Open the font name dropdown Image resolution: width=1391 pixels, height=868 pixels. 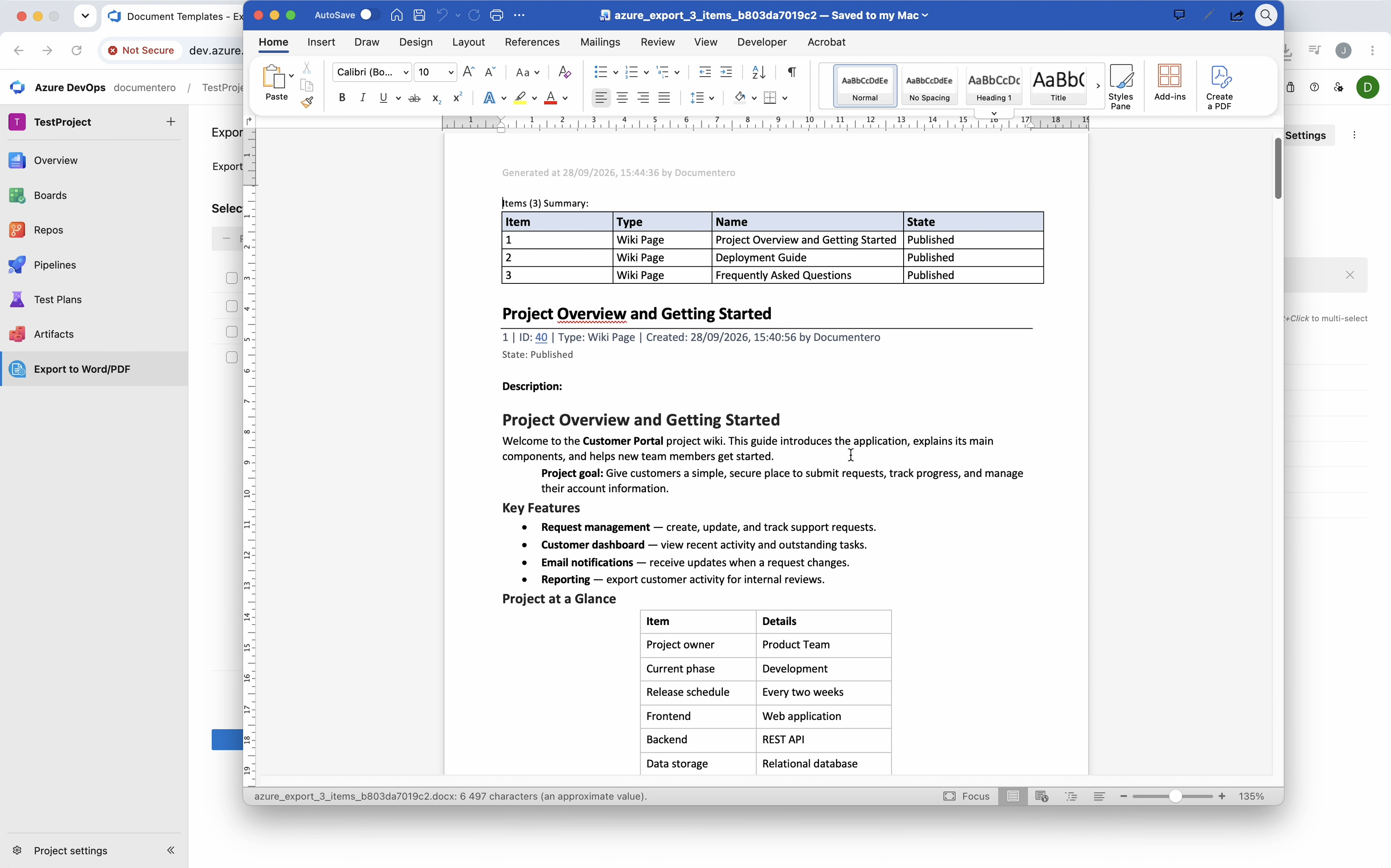click(406, 72)
